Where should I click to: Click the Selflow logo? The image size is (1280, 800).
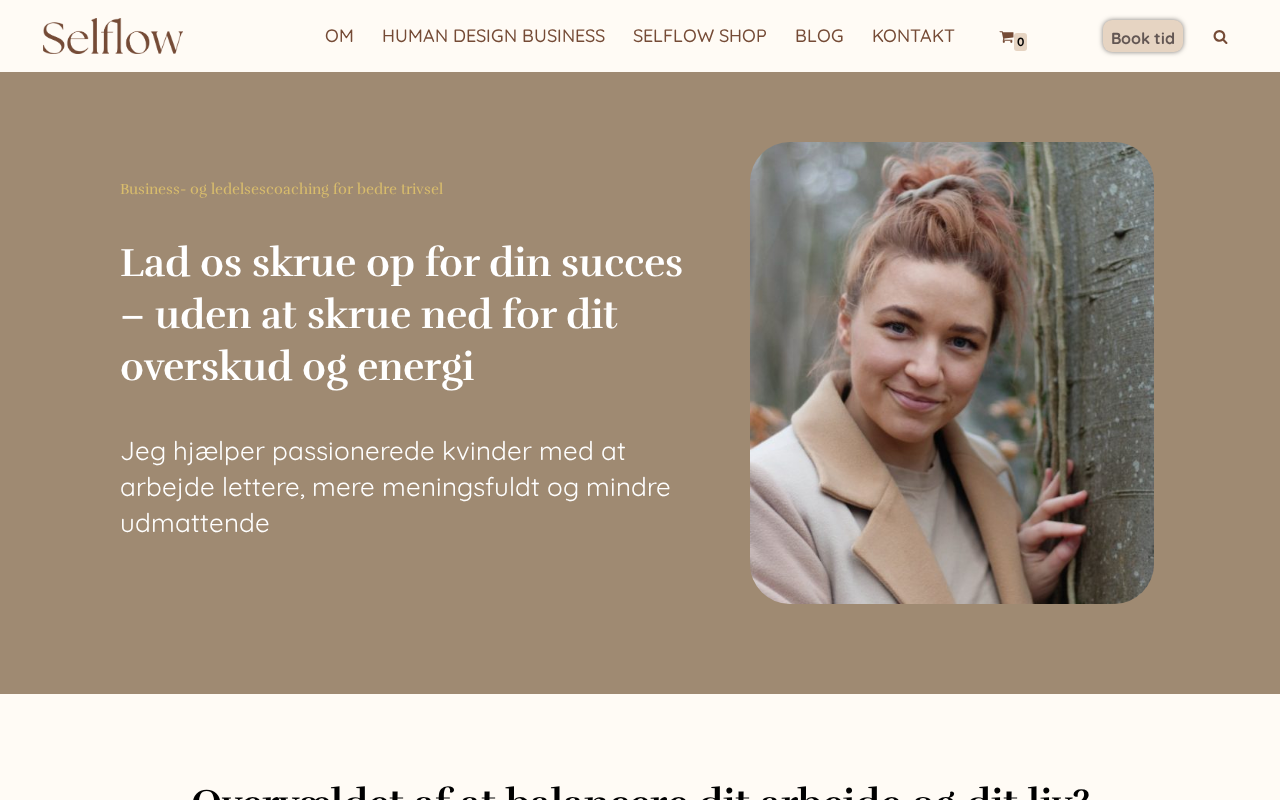(x=113, y=36)
